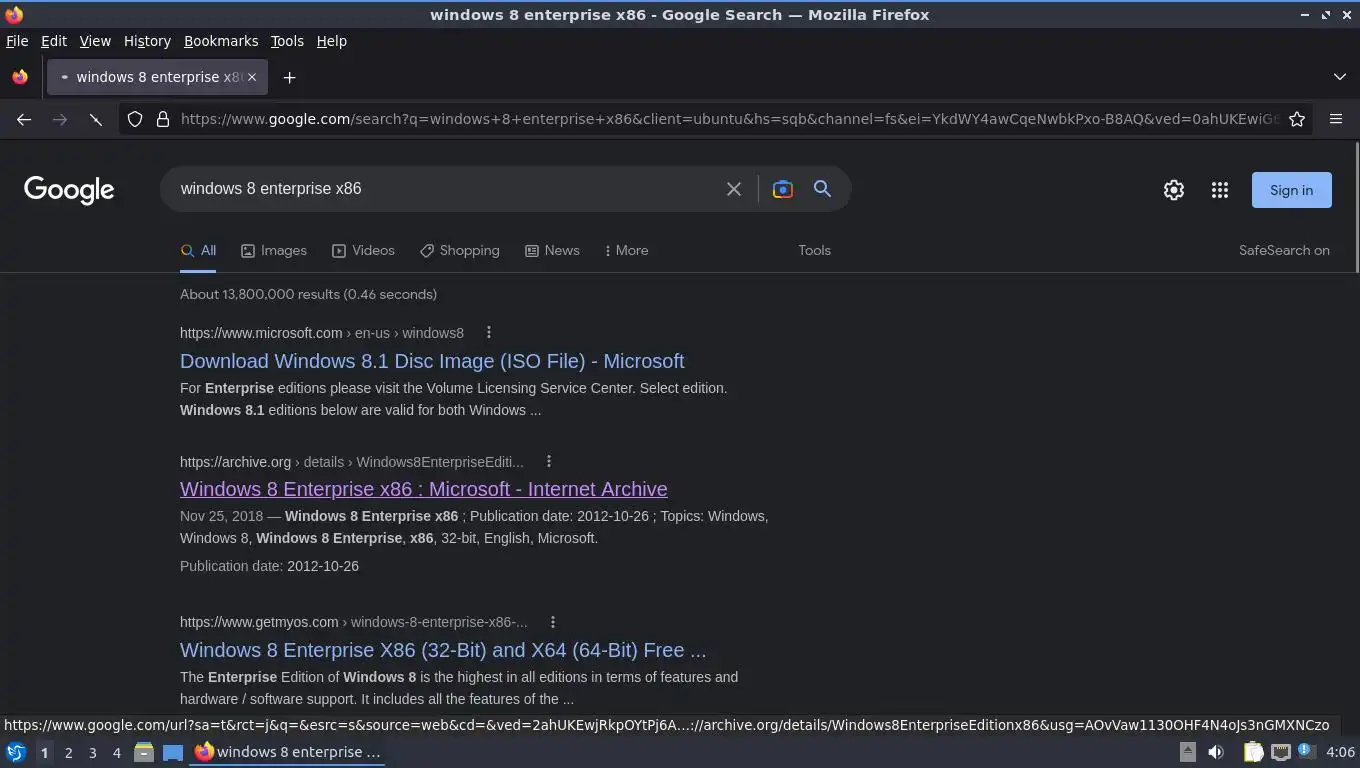This screenshot has width=1360, height=768.
Task: Open the Google apps grid
Action: point(1220,190)
